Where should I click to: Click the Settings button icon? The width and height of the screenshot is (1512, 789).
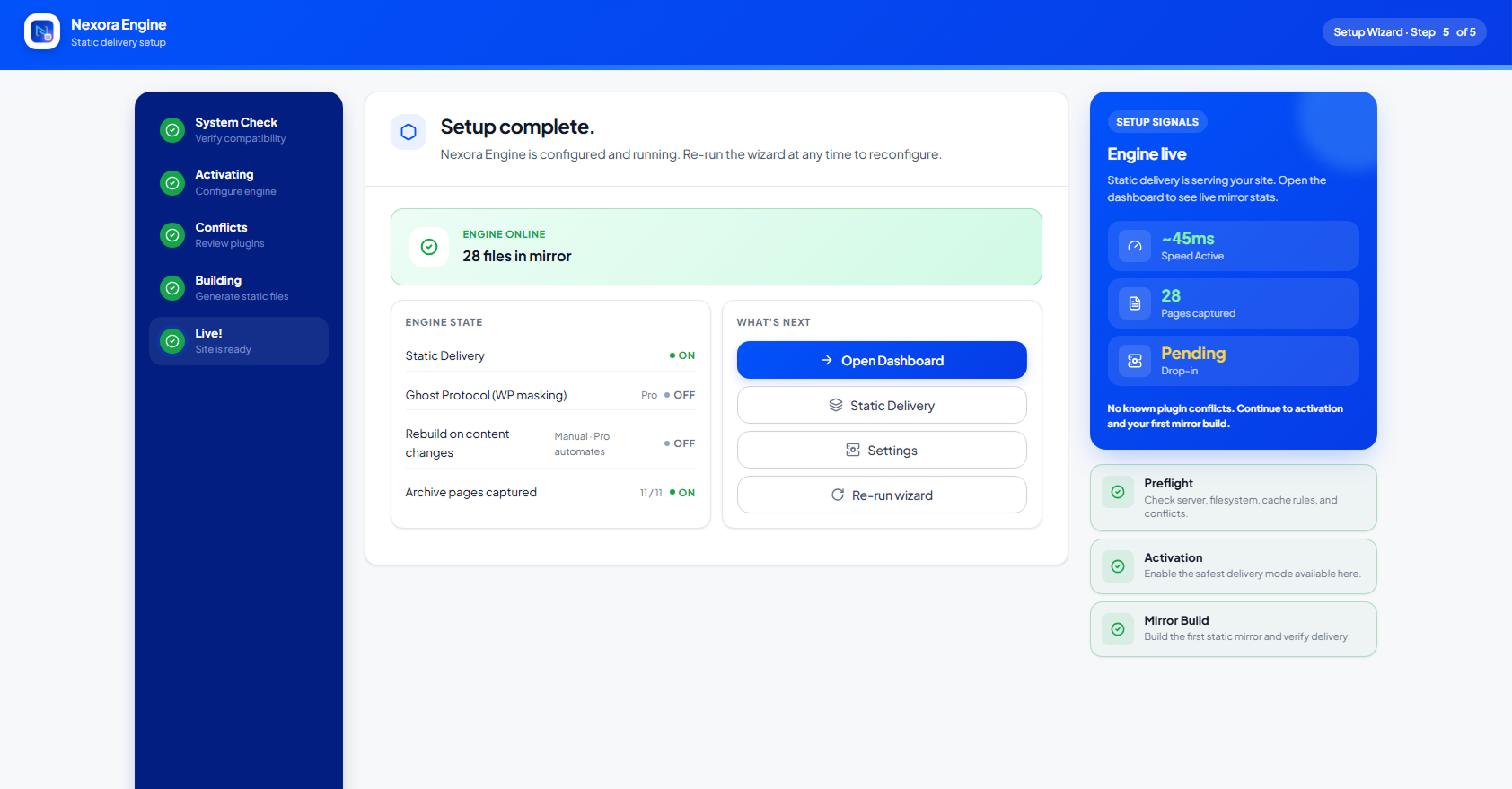click(x=853, y=451)
